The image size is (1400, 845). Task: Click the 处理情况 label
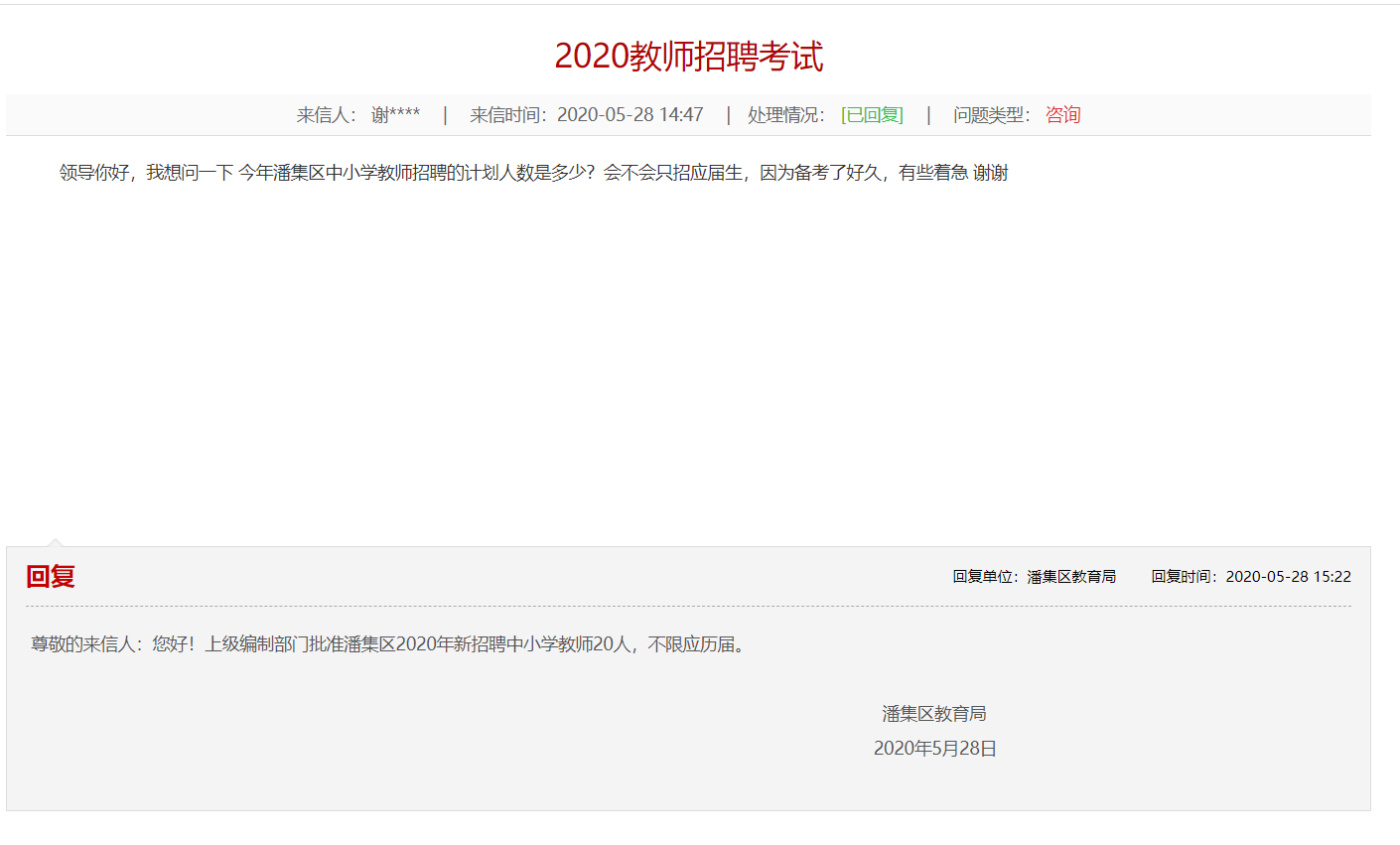(x=785, y=115)
